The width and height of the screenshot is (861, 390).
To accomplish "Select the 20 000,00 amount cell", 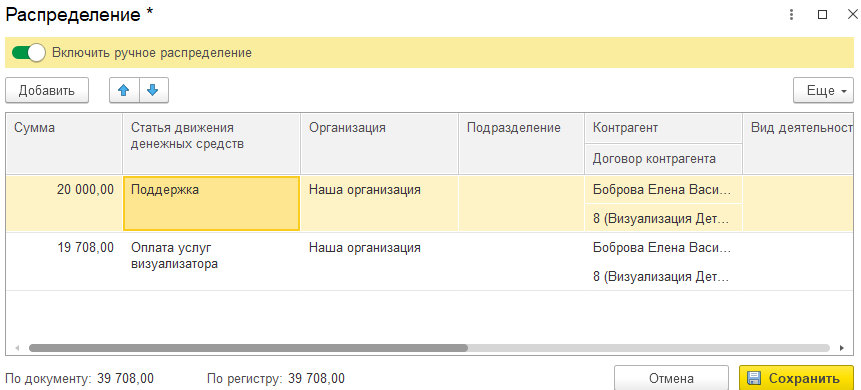I will pyautogui.click(x=64, y=203).
